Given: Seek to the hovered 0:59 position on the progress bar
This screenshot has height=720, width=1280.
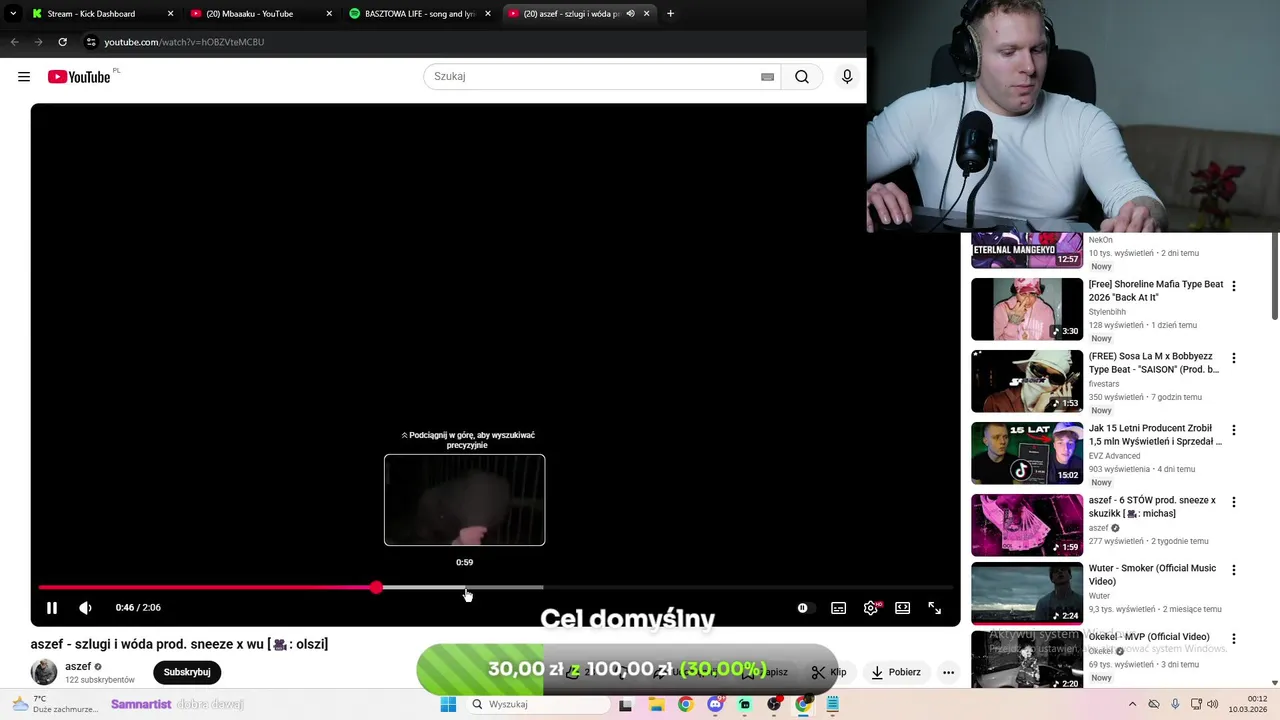Looking at the screenshot, I should [x=465, y=588].
